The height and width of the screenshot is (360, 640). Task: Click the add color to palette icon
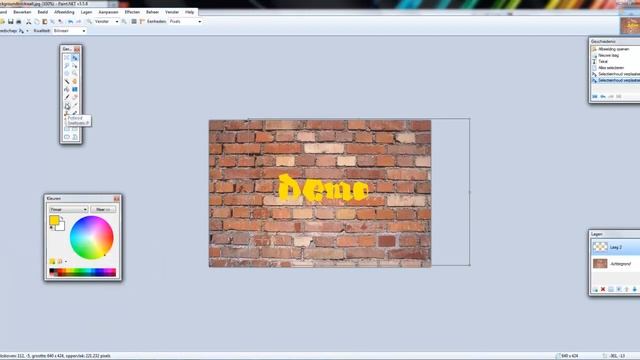pyautogui.click(x=52, y=261)
